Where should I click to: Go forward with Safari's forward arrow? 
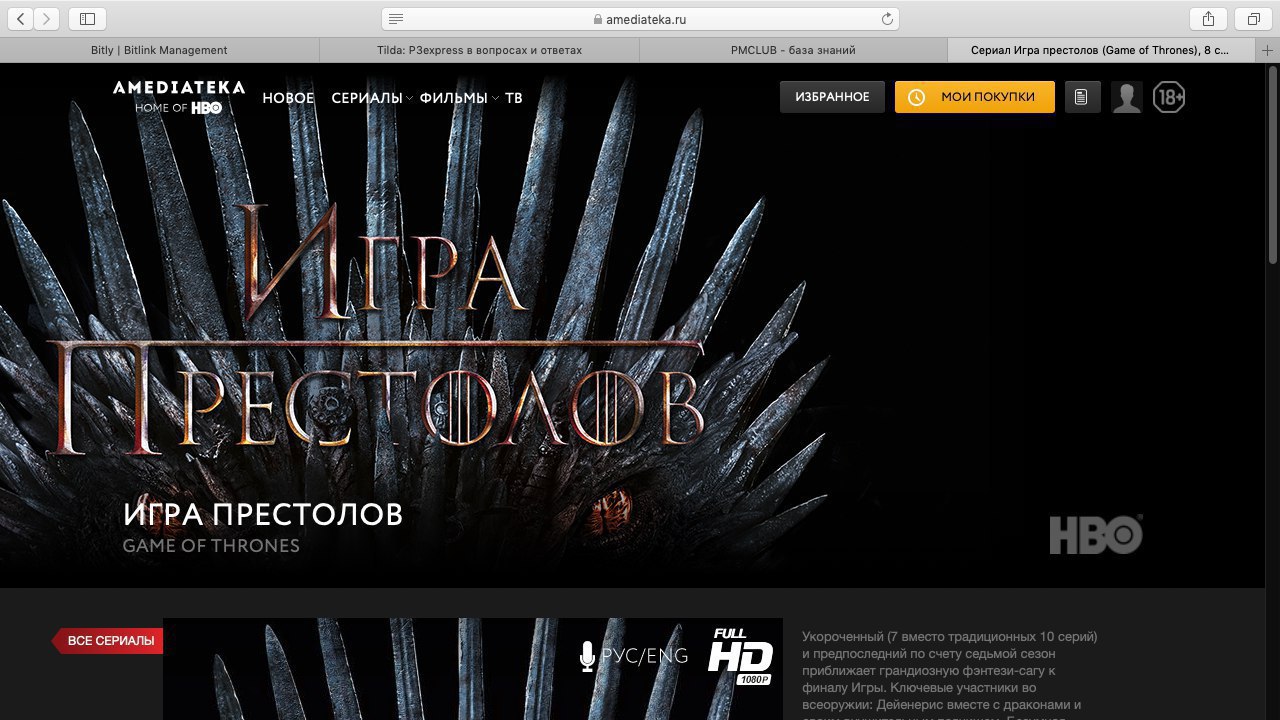(x=47, y=19)
